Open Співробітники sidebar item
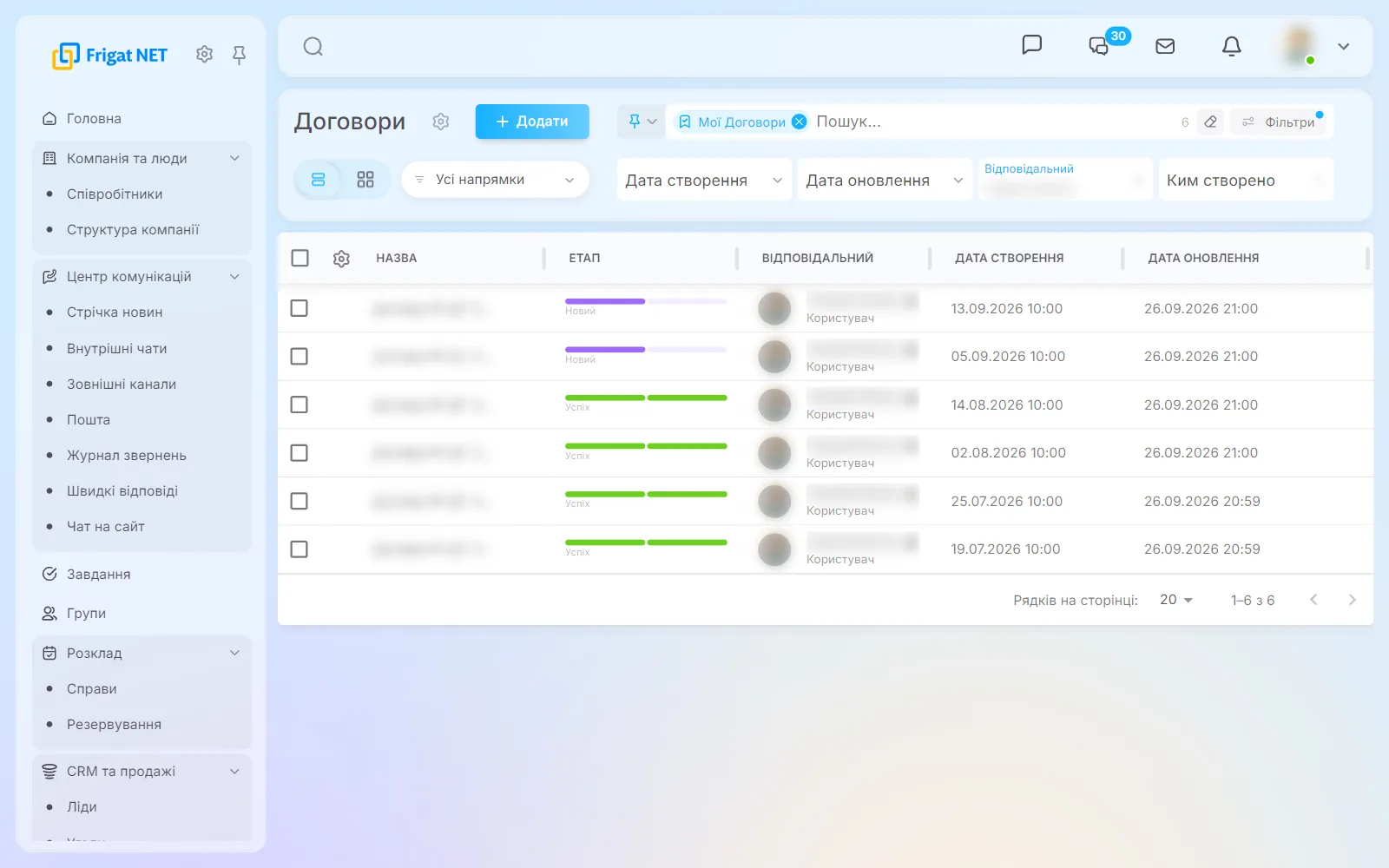Image resolution: width=1389 pixels, height=868 pixels. pos(115,194)
